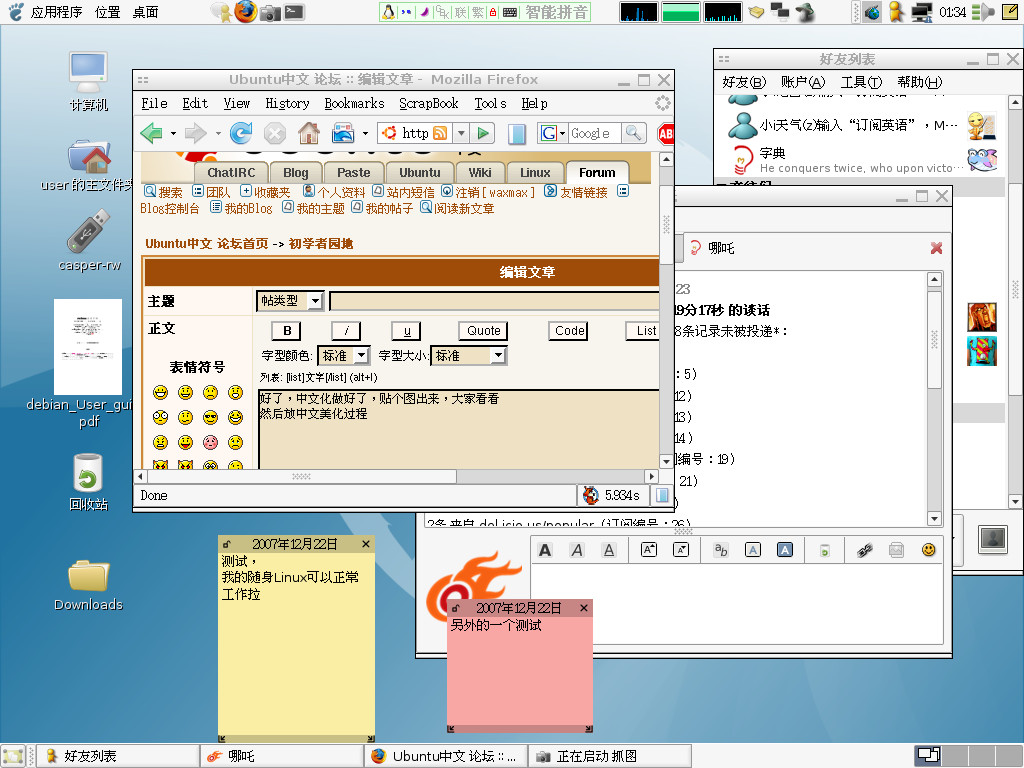Toggle the lock icon on the pink sticky note

[456, 608]
